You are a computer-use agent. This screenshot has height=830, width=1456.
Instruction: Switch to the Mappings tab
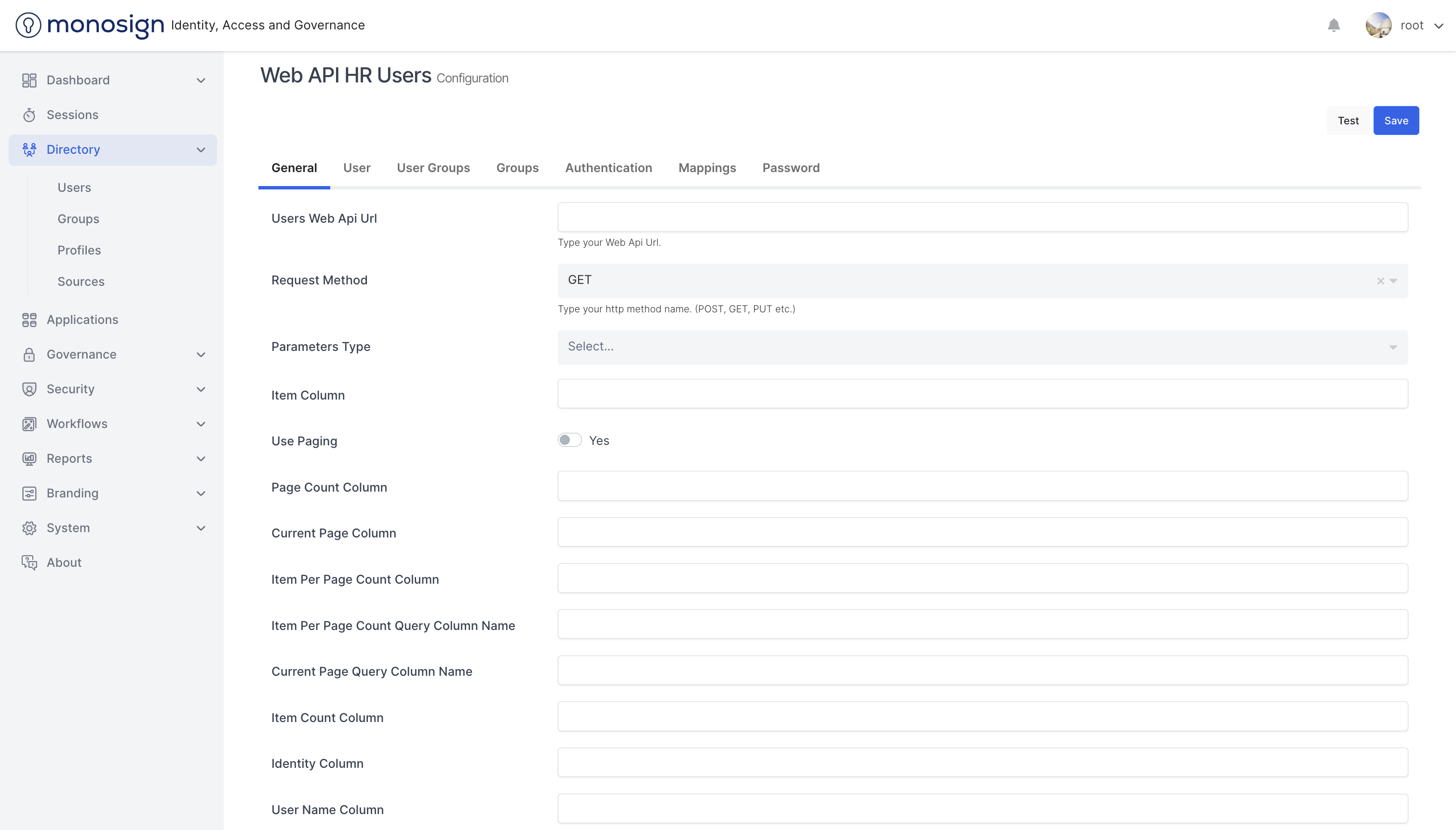click(707, 168)
